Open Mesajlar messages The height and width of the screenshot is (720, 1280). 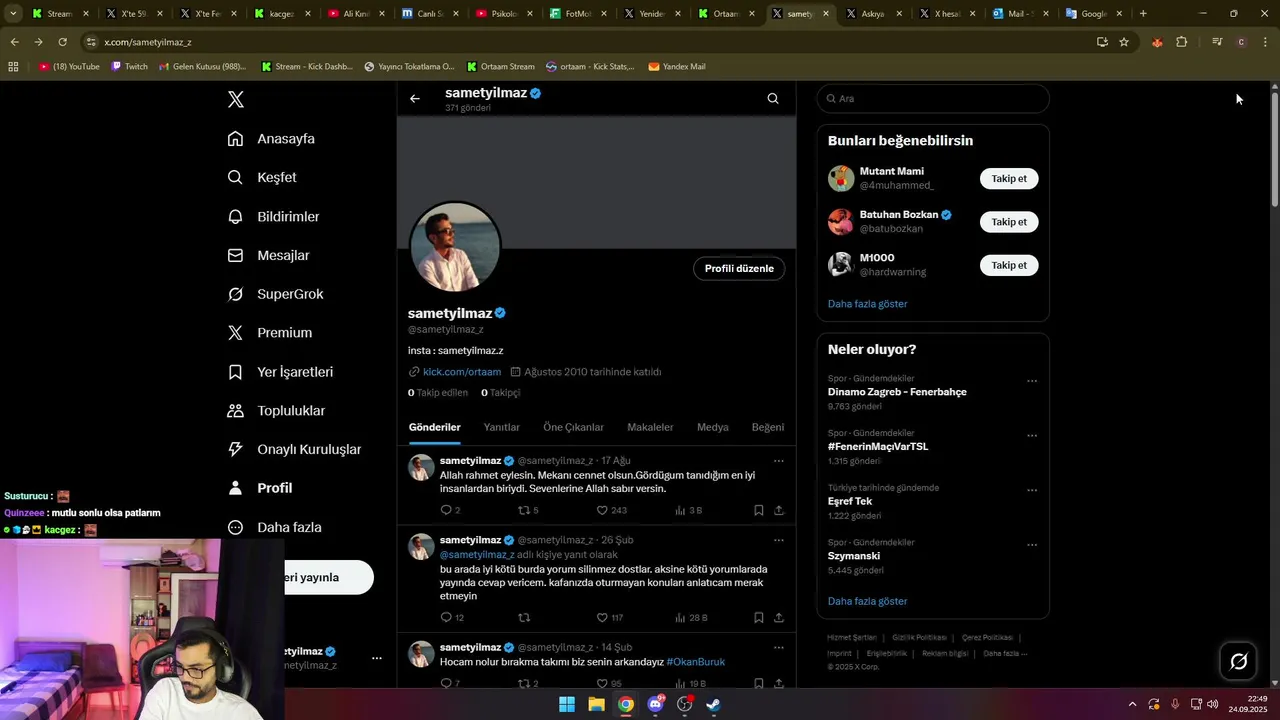pos(268,255)
